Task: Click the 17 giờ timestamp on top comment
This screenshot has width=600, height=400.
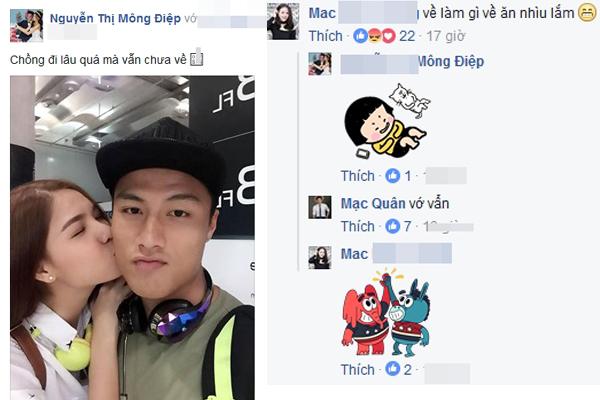Action: (x=445, y=36)
